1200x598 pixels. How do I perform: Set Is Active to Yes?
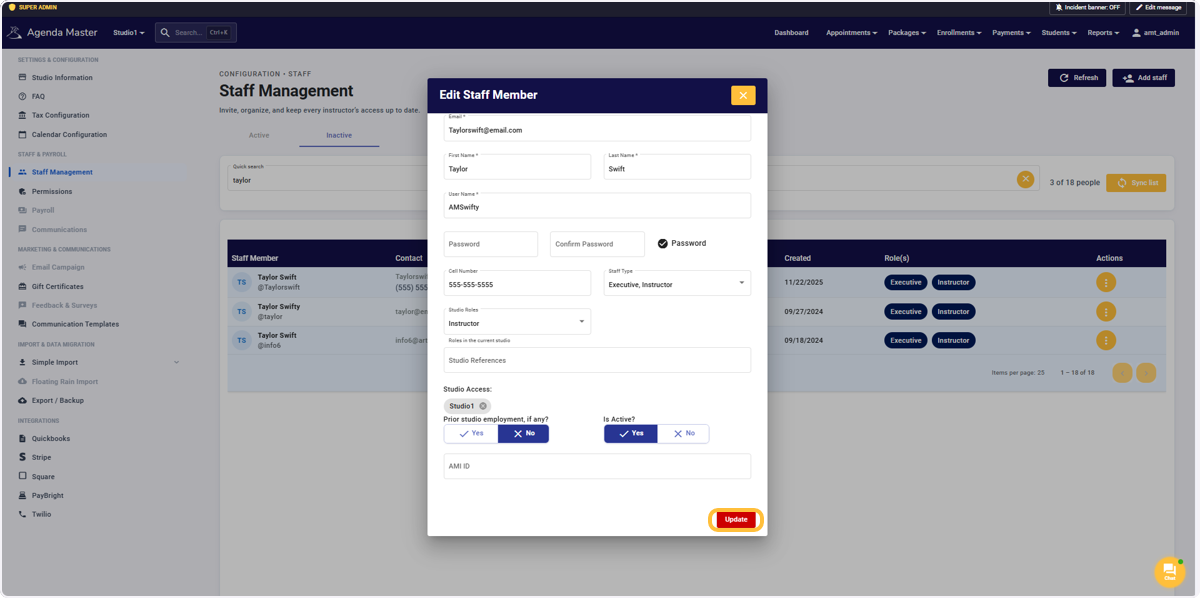tap(631, 434)
